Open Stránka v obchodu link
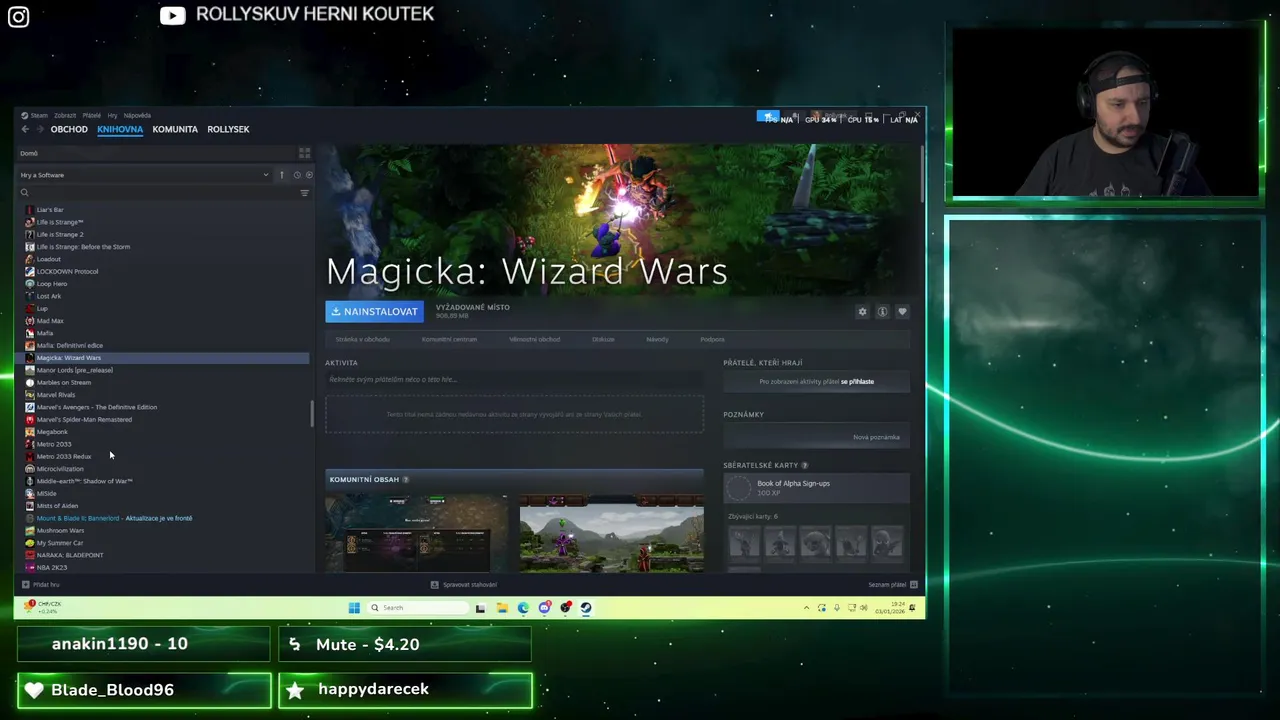Viewport: 1280px width, 720px height. click(x=362, y=339)
